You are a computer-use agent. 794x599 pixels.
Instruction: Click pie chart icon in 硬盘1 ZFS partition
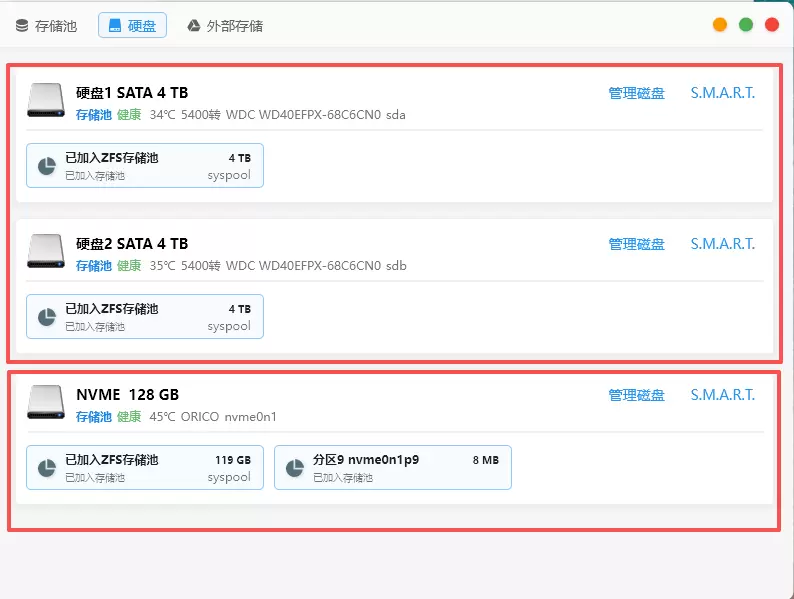46,166
